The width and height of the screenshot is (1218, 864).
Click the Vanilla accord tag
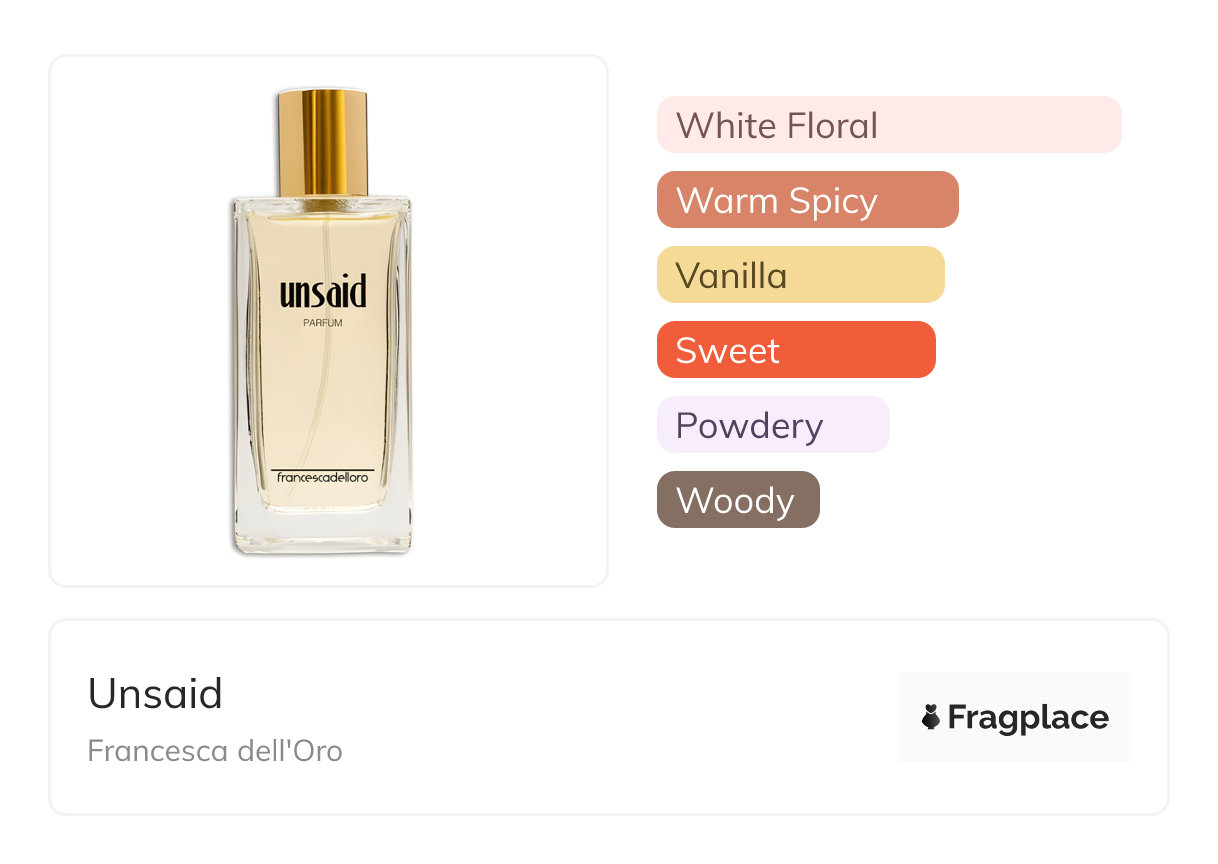(800, 275)
